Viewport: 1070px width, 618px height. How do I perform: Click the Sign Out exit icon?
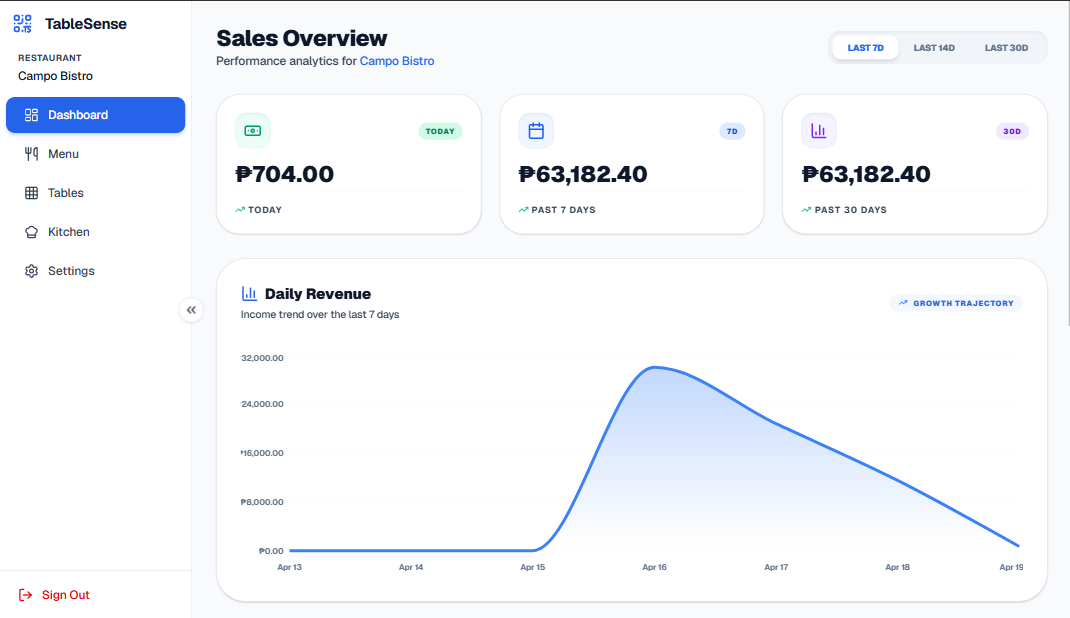pos(26,595)
